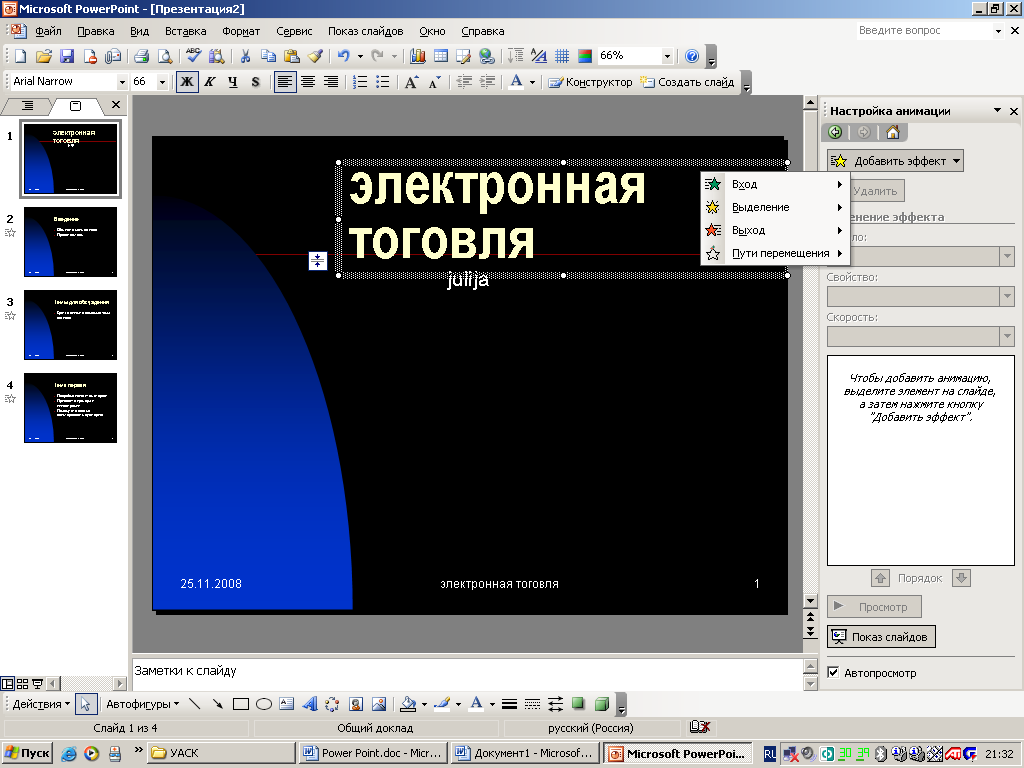Align text right
This screenshot has width=1024, height=768.
[331, 82]
